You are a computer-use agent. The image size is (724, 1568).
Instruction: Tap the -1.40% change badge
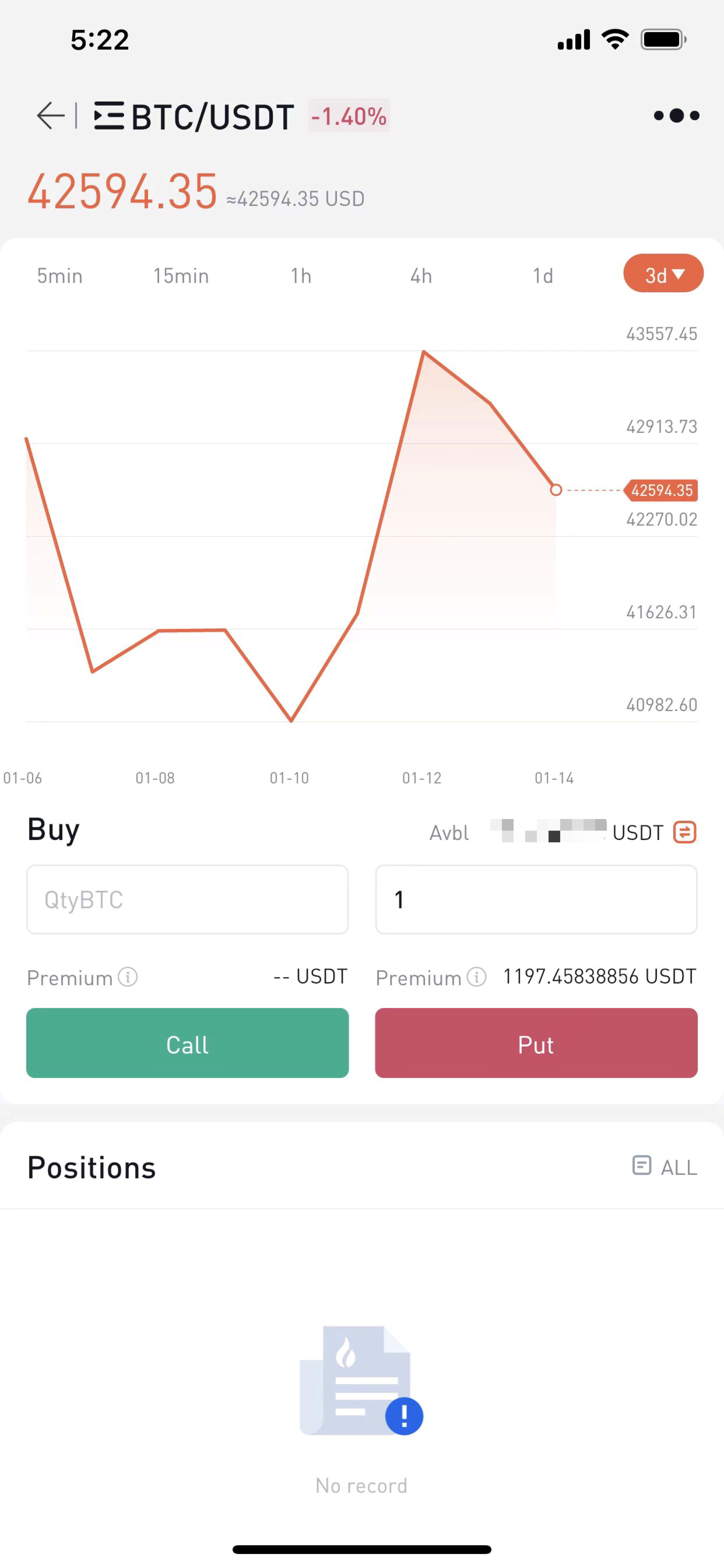[x=349, y=116]
